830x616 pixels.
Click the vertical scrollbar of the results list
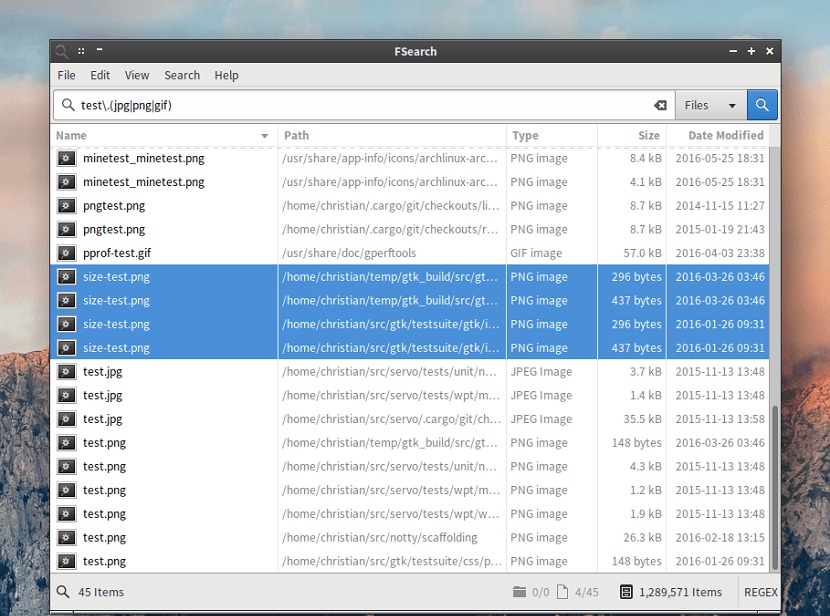tap(775, 487)
